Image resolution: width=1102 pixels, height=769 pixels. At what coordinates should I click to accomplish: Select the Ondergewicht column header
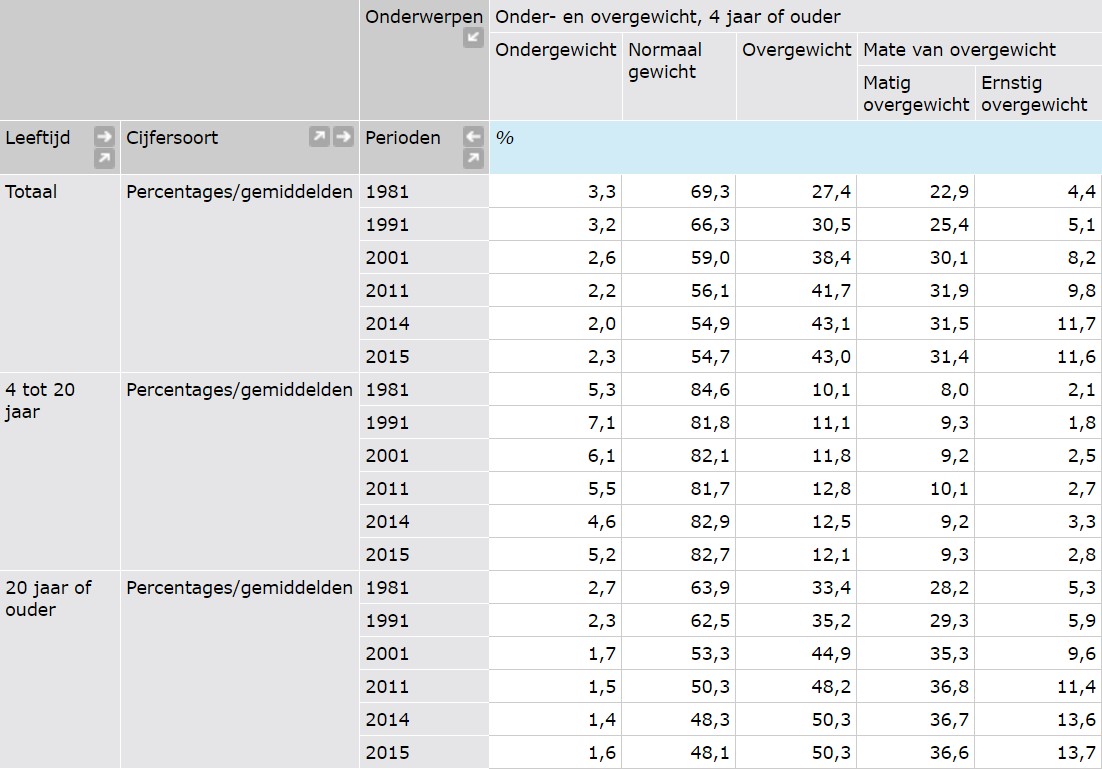(555, 50)
